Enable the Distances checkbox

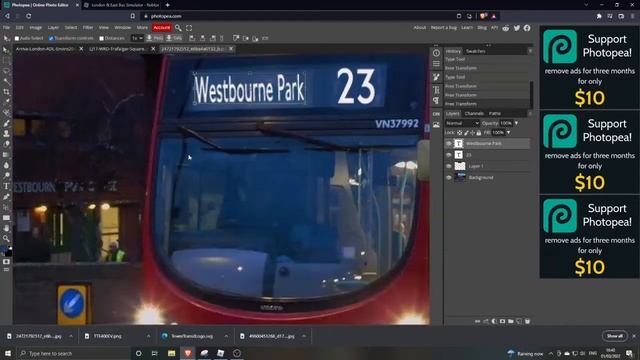101,38
